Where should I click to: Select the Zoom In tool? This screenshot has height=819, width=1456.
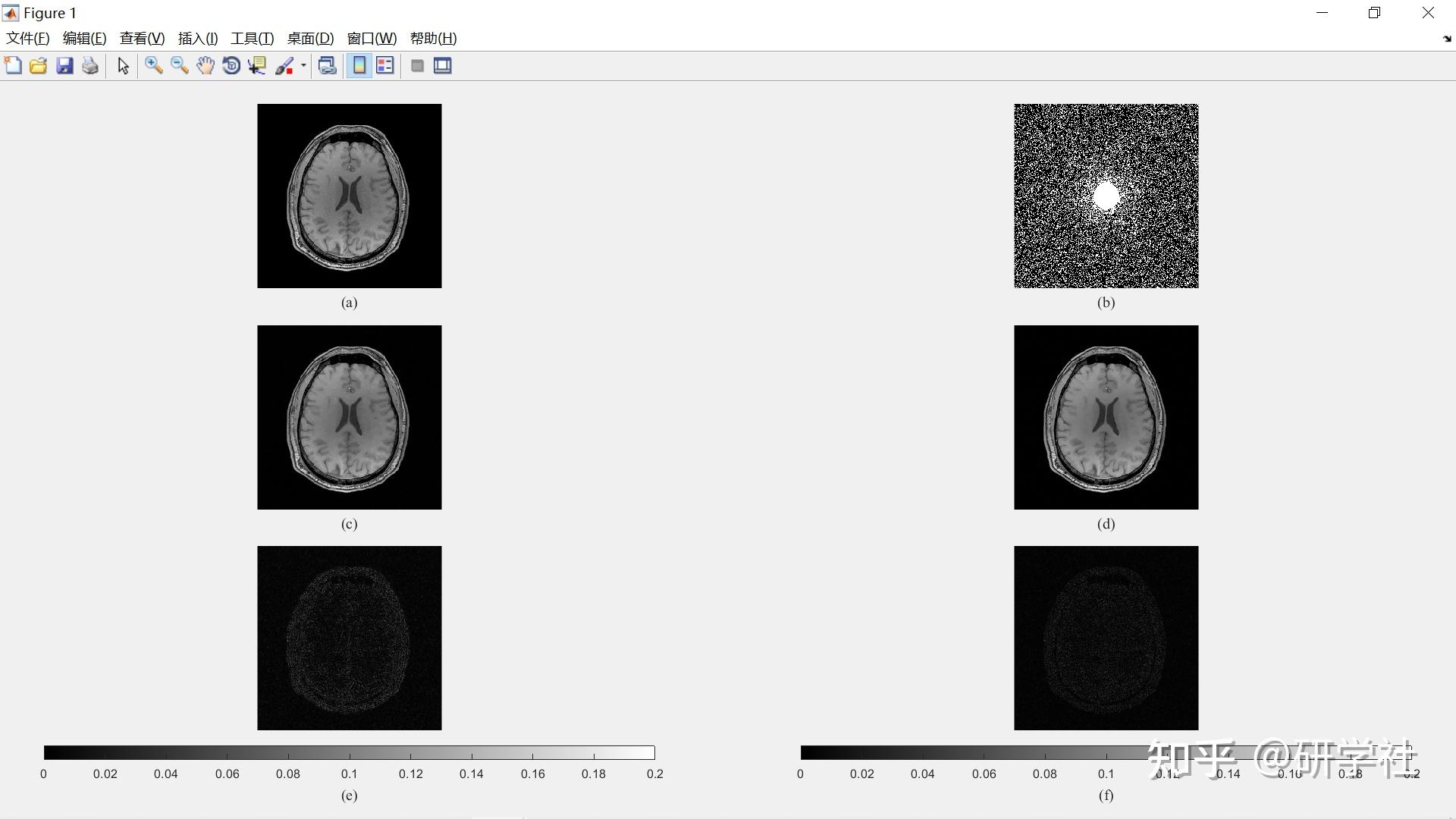coord(154,66)
